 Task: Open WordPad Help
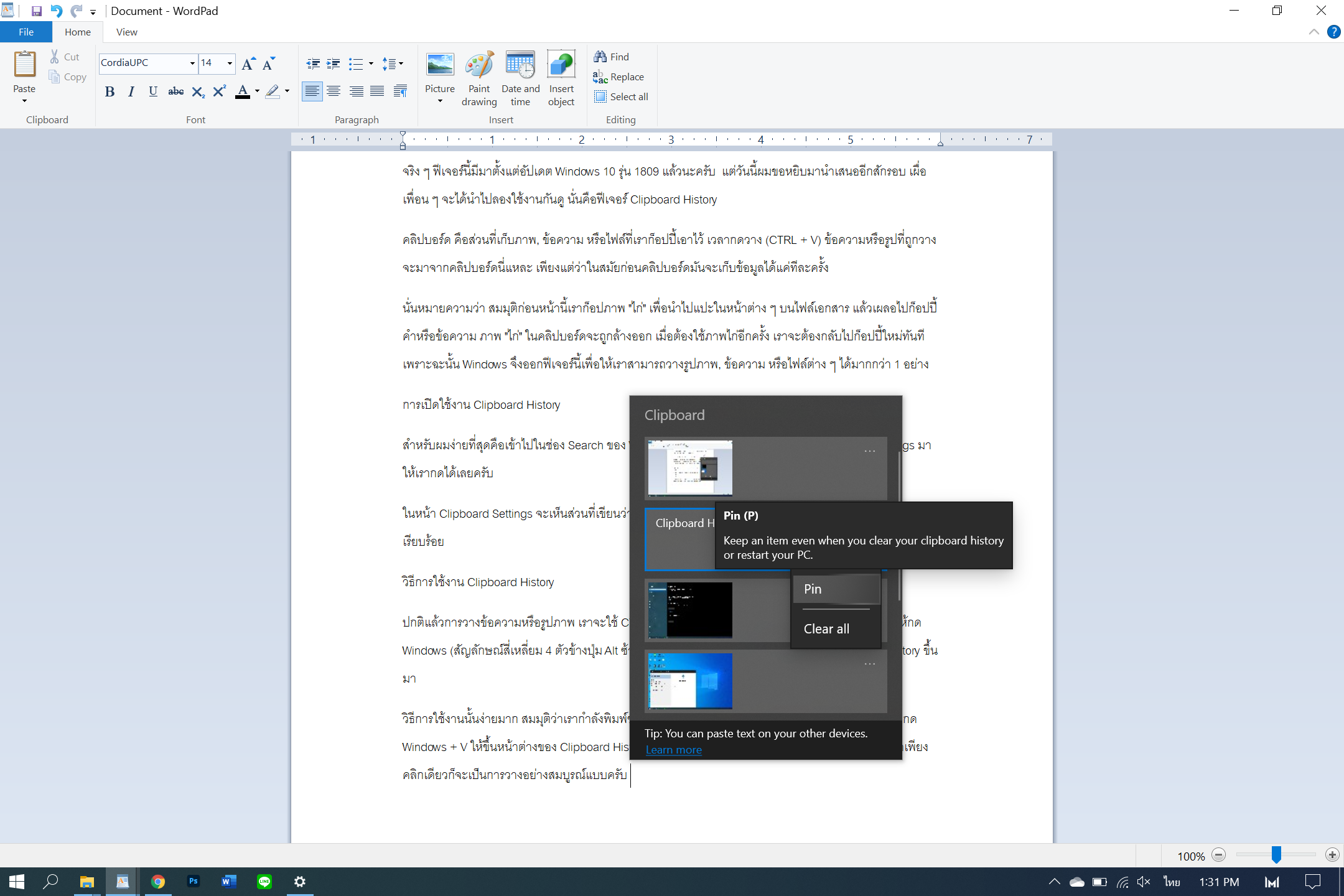pos(1333,32)
